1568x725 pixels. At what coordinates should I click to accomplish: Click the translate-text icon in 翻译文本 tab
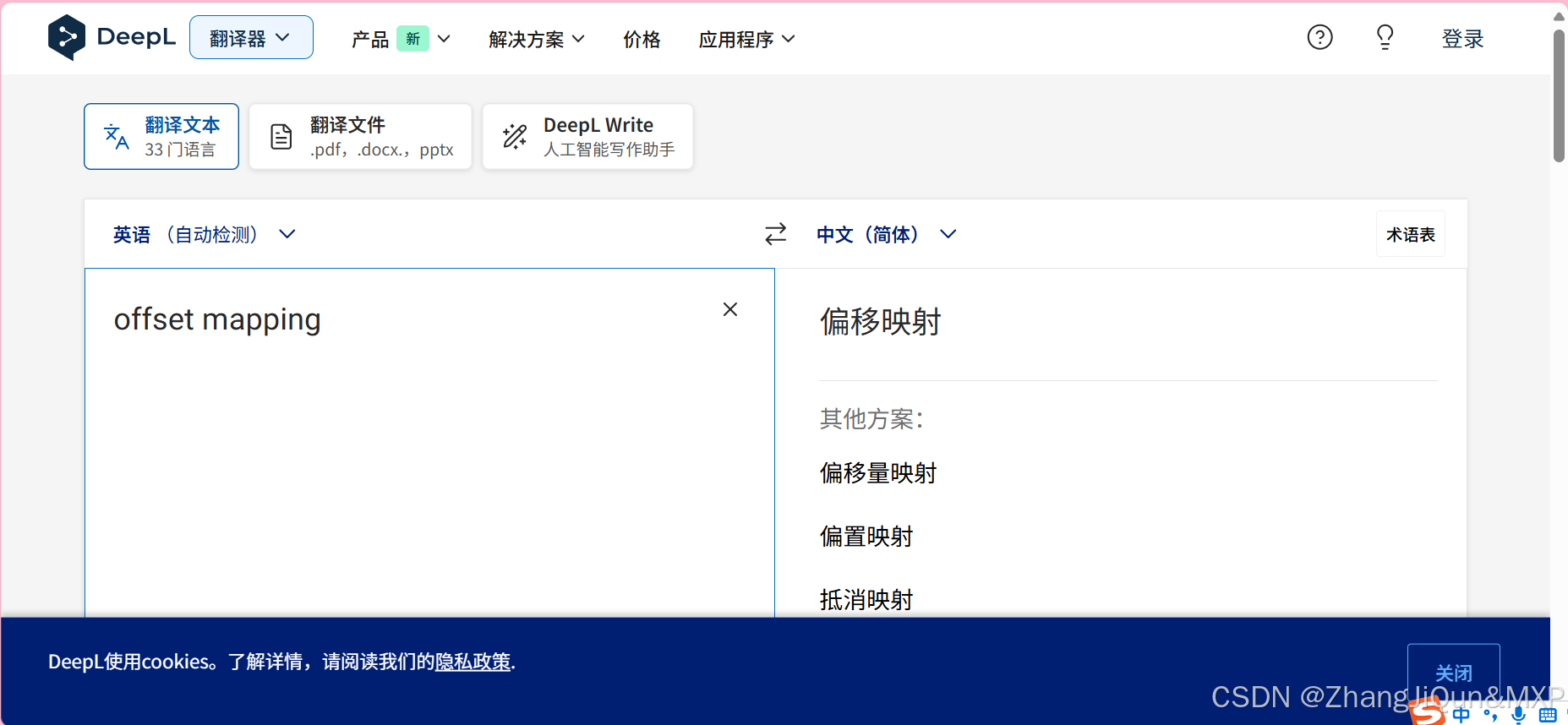pos(117,137)
